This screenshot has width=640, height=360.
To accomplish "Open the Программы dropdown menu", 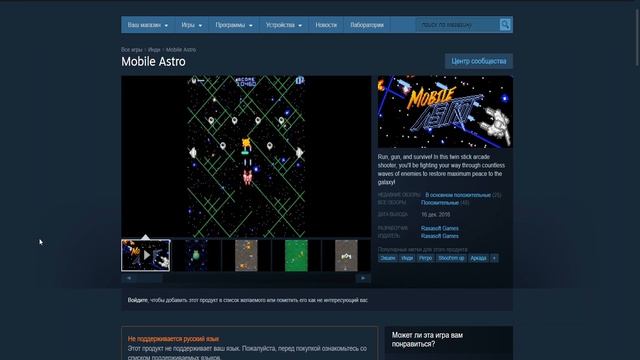I will 233,25.
